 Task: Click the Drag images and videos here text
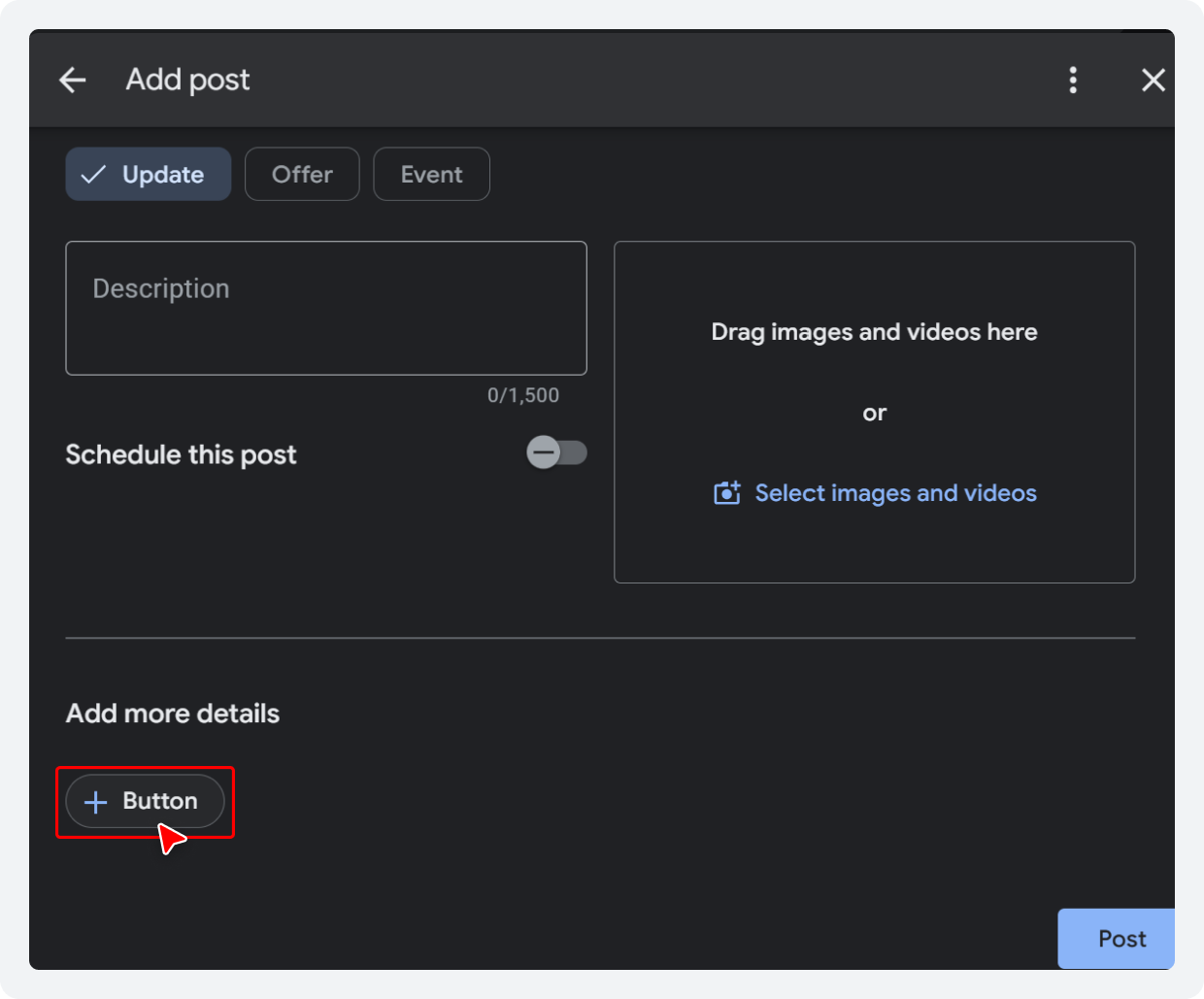[874, 332]
